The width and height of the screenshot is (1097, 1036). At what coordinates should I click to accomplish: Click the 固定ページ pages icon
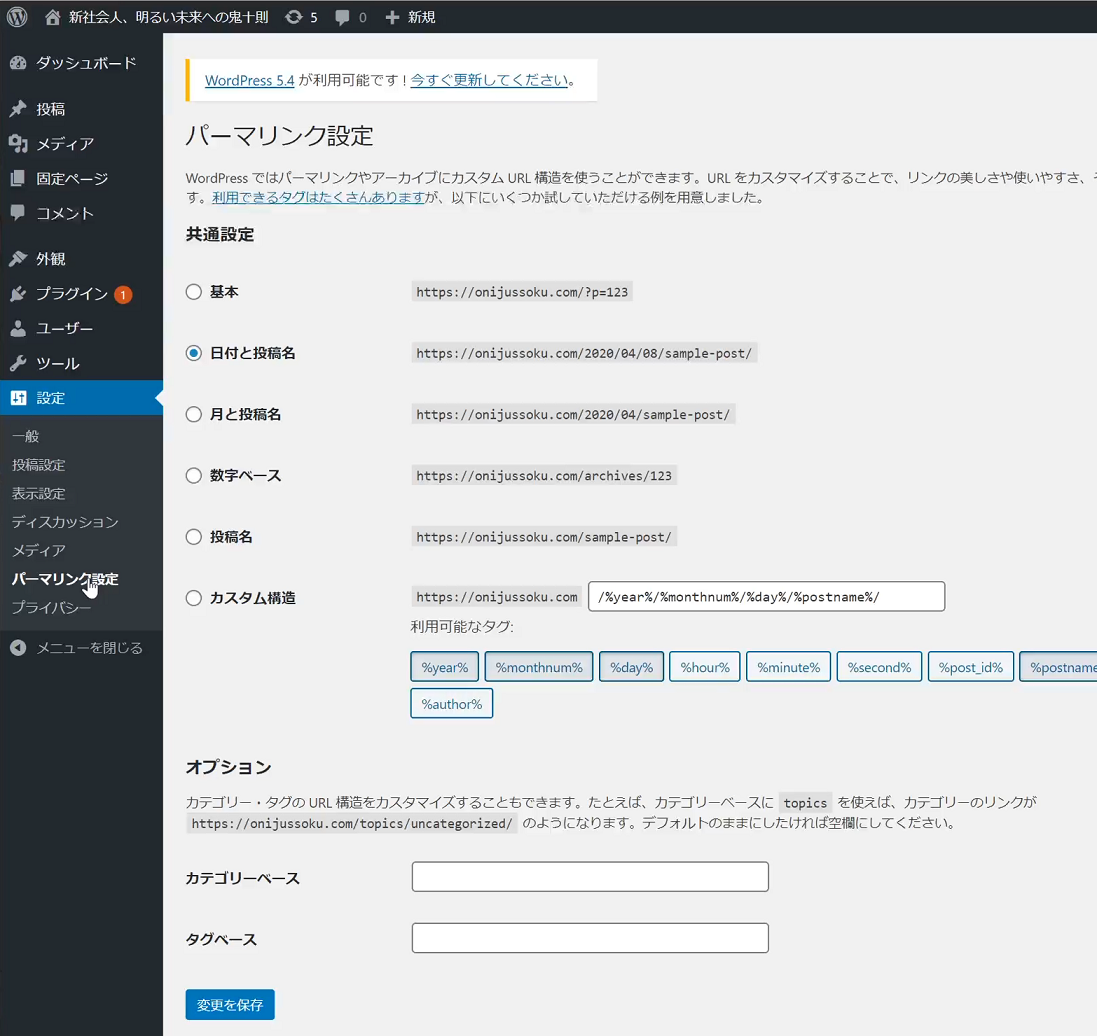[x=18, y=178]
